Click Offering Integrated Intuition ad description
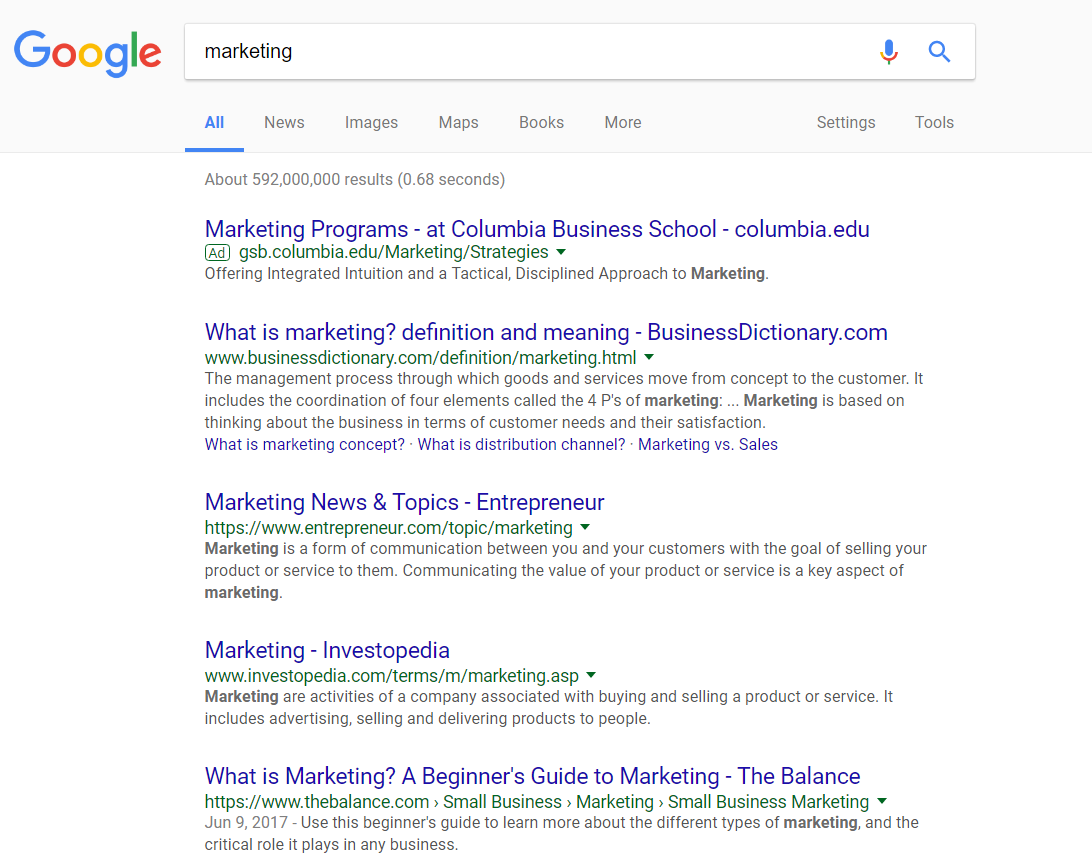This screenshot has width=1092, height=868. click(x=486, y=274)
